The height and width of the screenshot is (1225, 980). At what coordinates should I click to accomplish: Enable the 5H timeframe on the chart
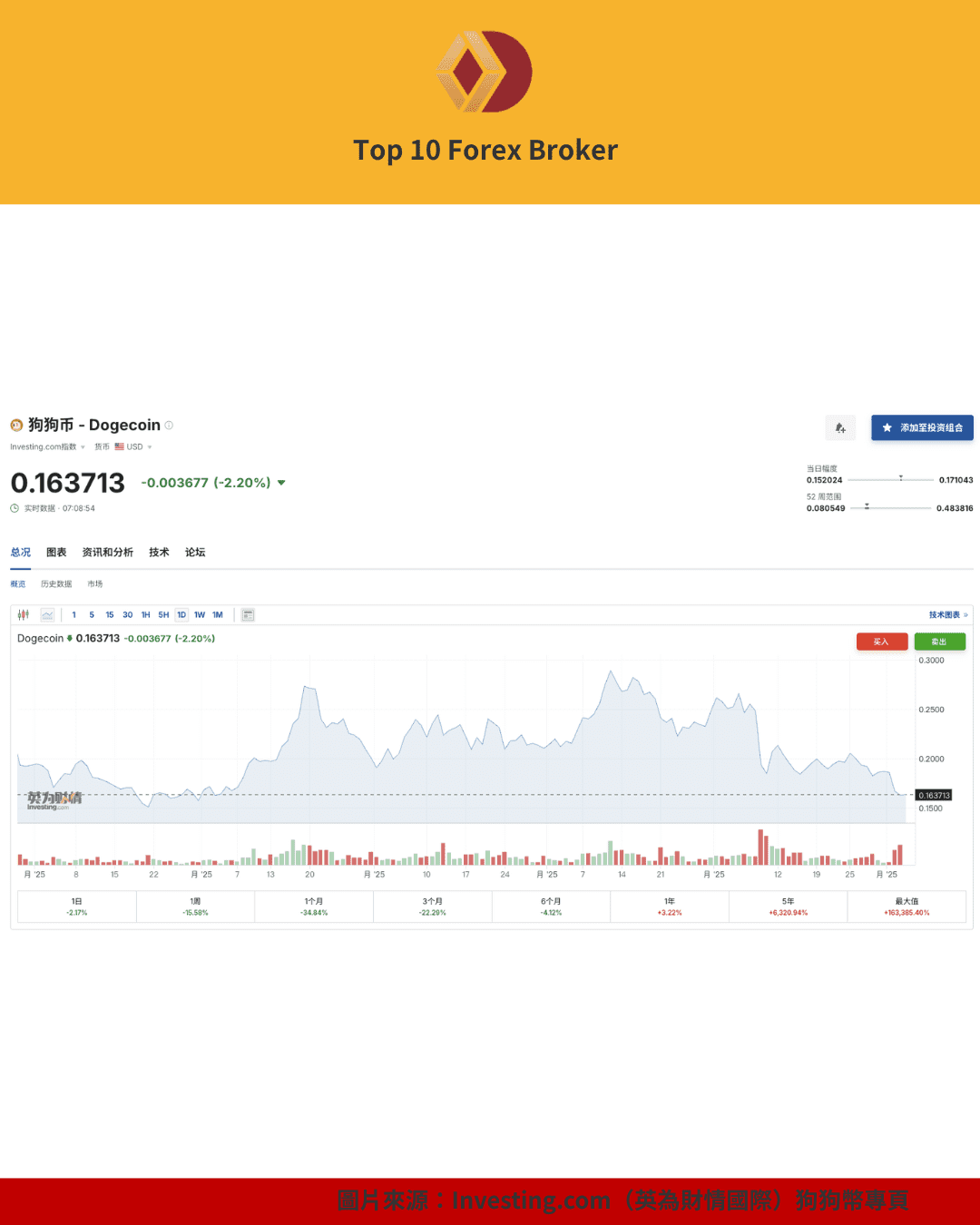click(x=163, y=614)
